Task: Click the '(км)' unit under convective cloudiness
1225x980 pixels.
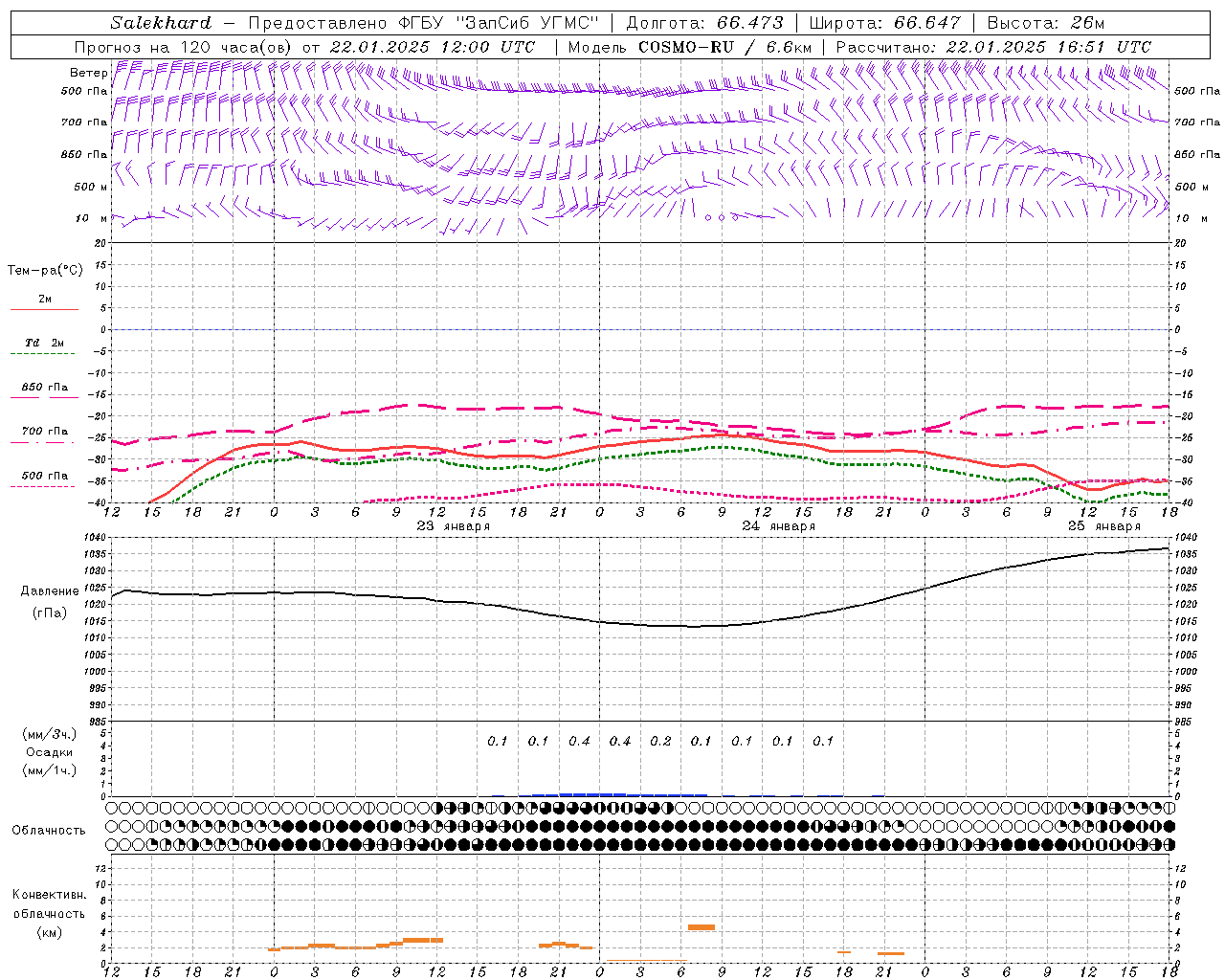Action: tap(50, 932)
